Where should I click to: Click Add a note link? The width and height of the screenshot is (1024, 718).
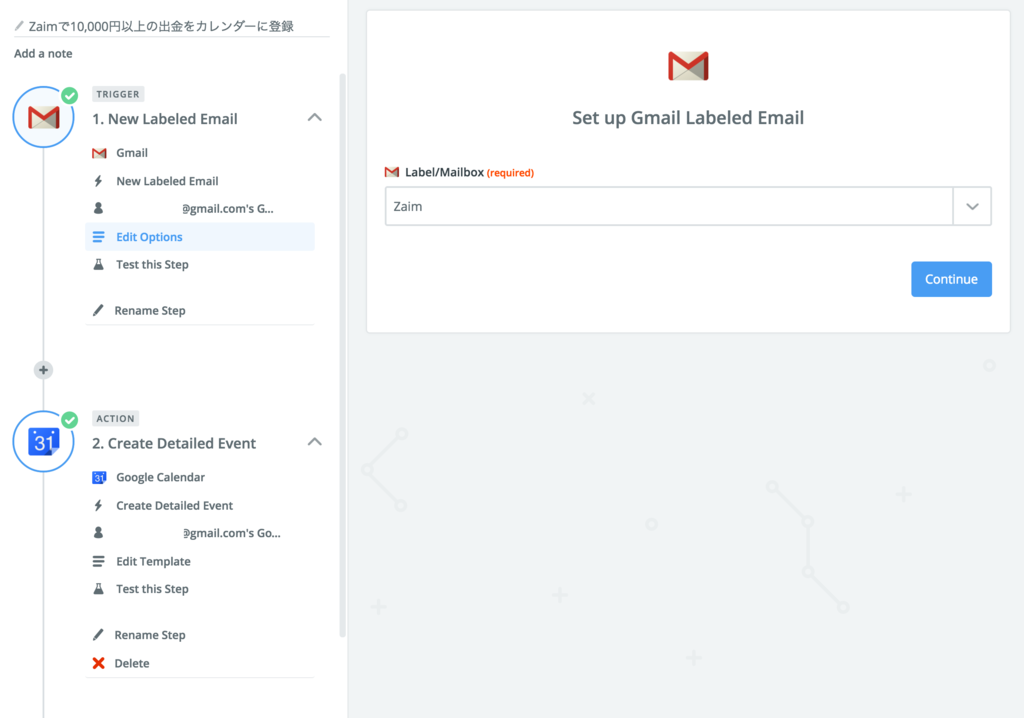[x=43, y=54]
